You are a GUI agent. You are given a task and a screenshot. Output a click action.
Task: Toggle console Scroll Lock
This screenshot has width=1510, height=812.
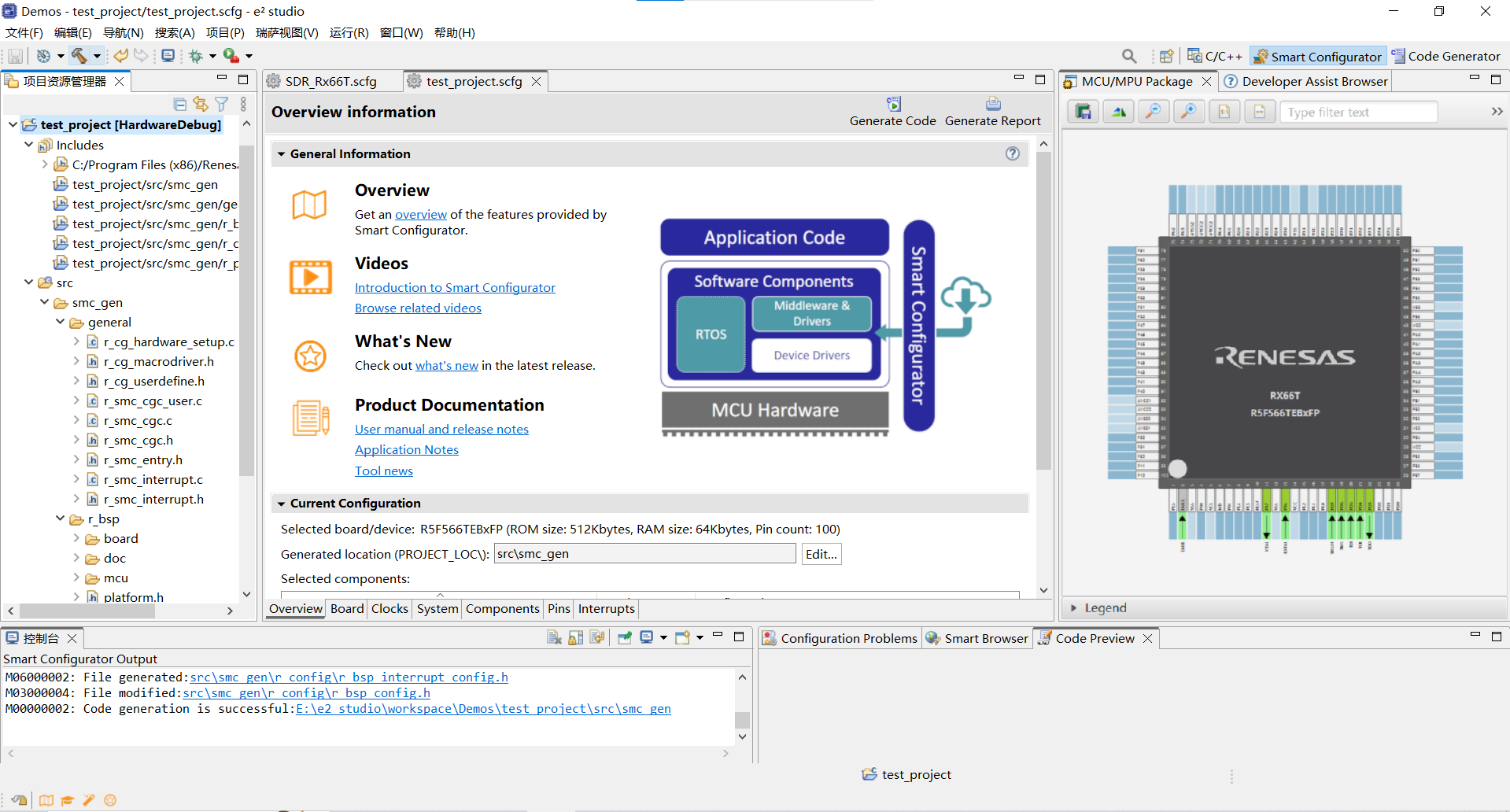point(575,637)
